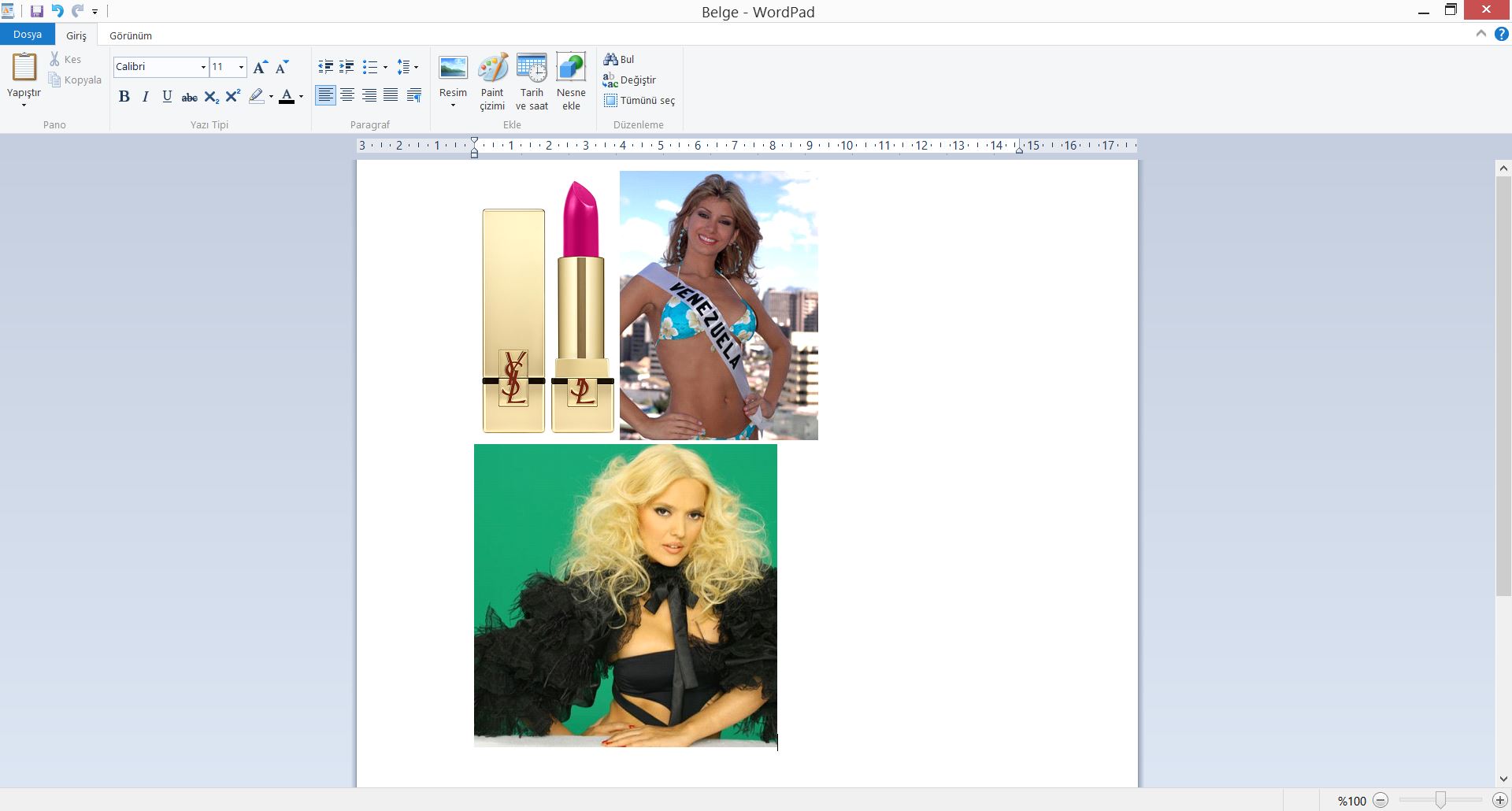Open the WordPad application icon menu

8,10
